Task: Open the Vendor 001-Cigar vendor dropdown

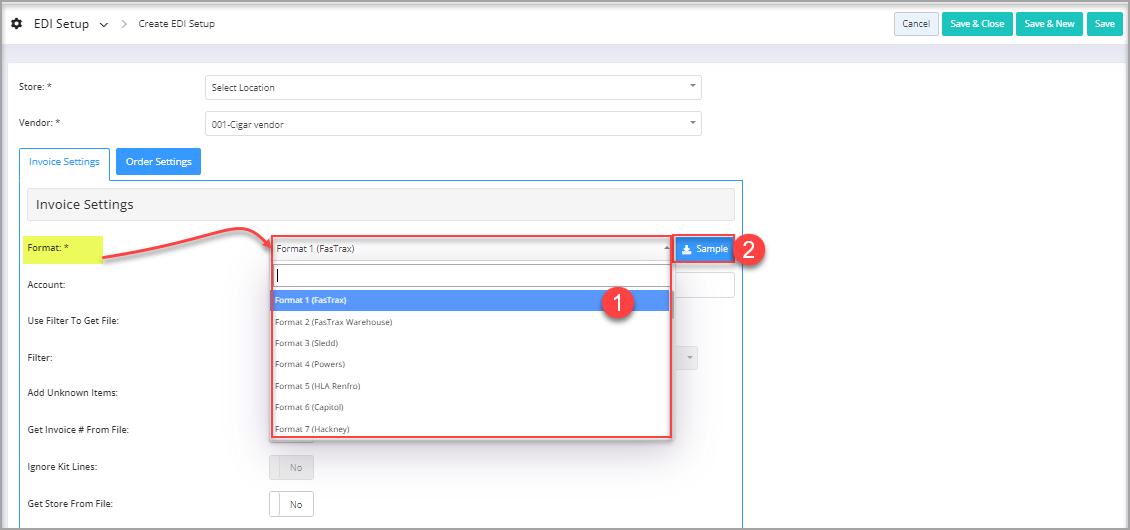Action: [453, 124]
